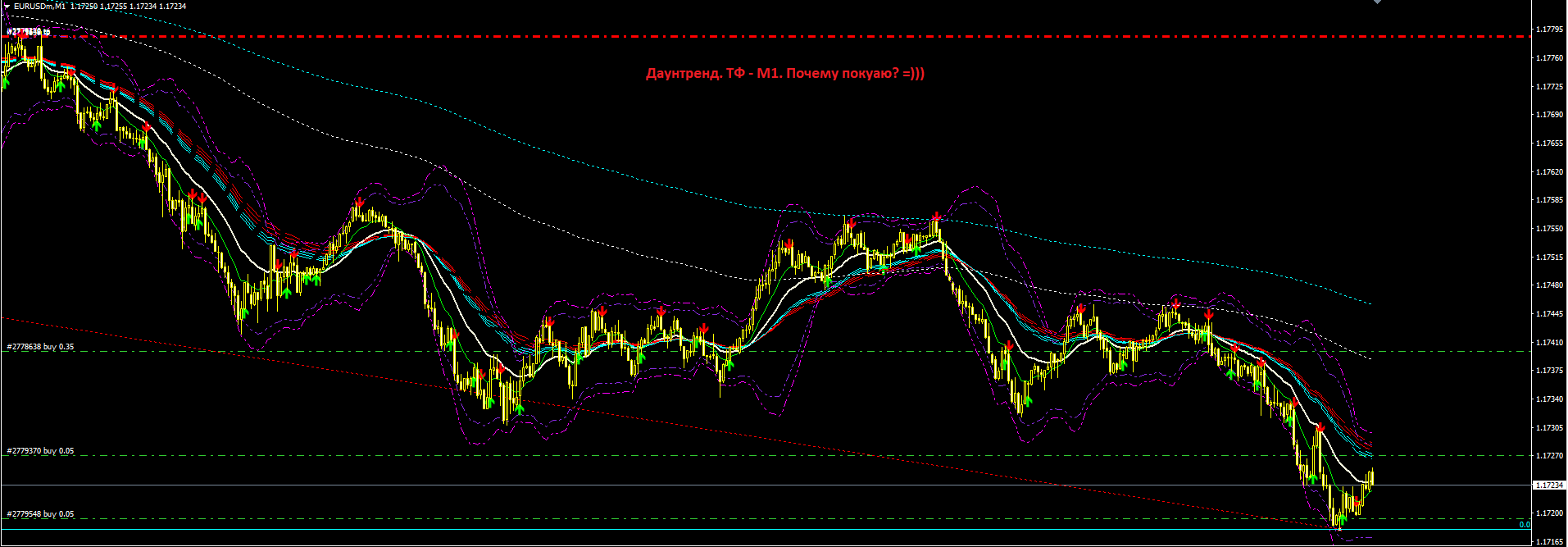
Task: Click the EURUSDm,M1 symbol title
Action: [x=40, y=6]
